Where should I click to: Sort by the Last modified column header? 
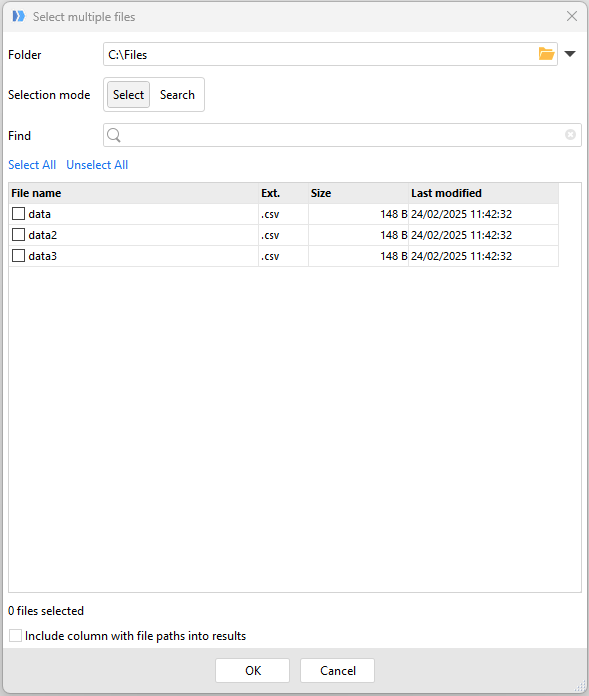point(483,193)
